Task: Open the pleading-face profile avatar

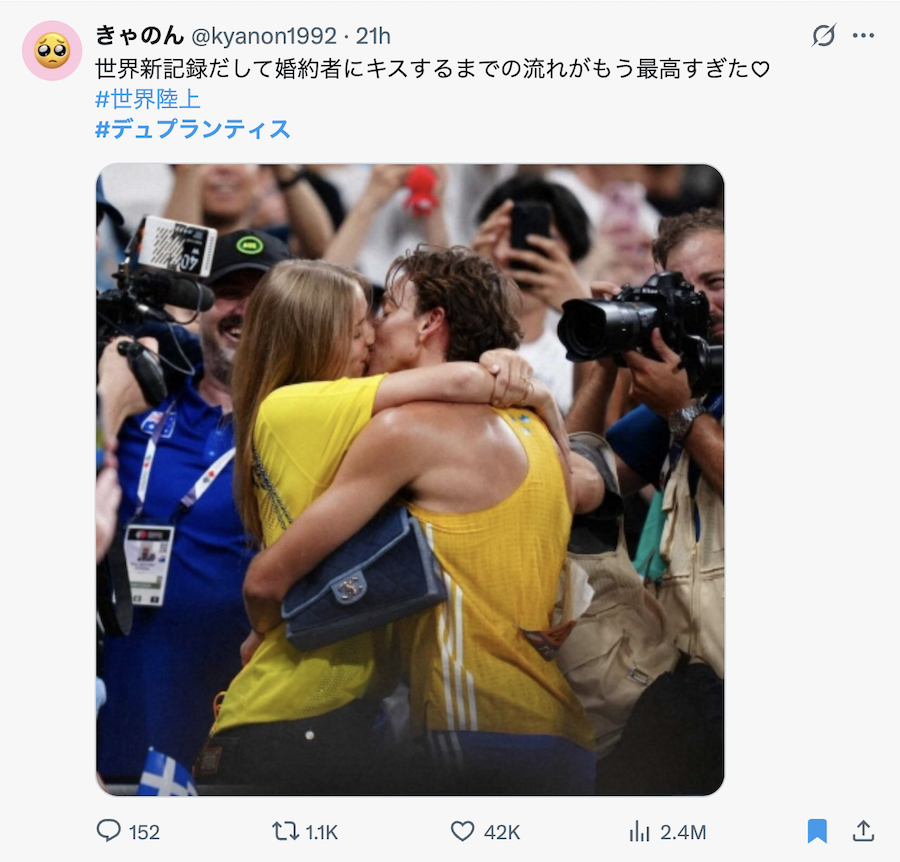Action: (52, 51)
